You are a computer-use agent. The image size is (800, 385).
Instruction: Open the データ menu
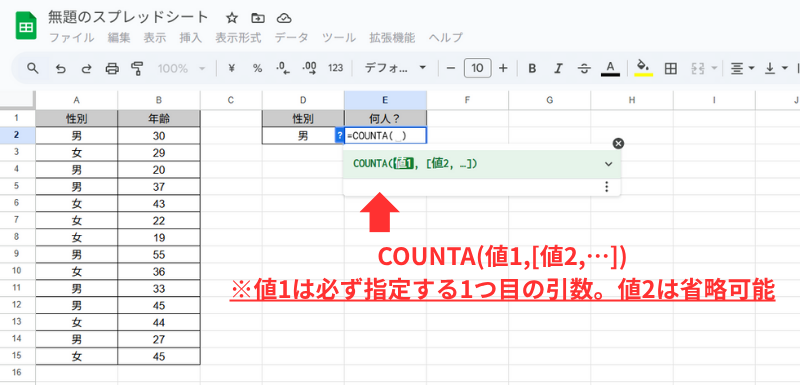pos(292,37)
